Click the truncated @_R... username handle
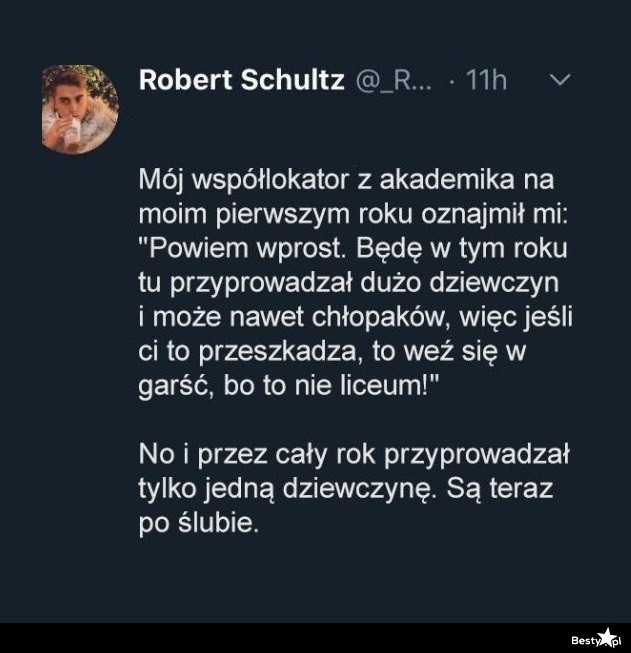Image resolution: width=631 pixels, height=653 pixels. [x=394, y=80]
